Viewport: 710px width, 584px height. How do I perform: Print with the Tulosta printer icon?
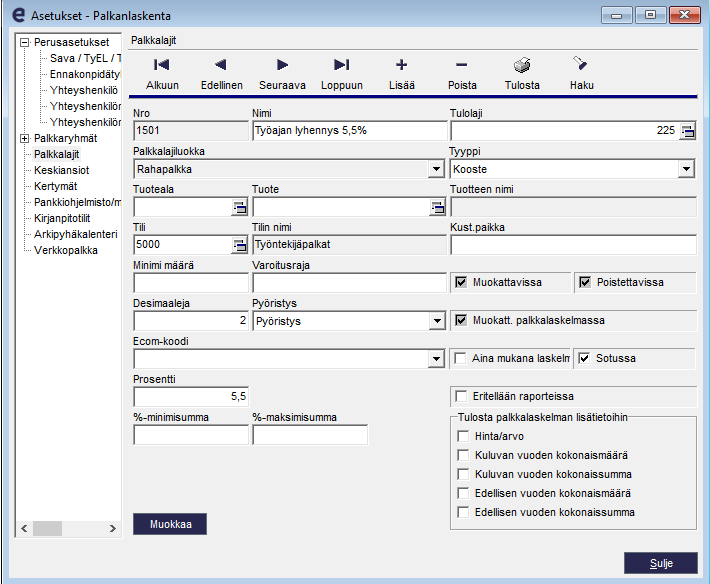tap(522, 65)
